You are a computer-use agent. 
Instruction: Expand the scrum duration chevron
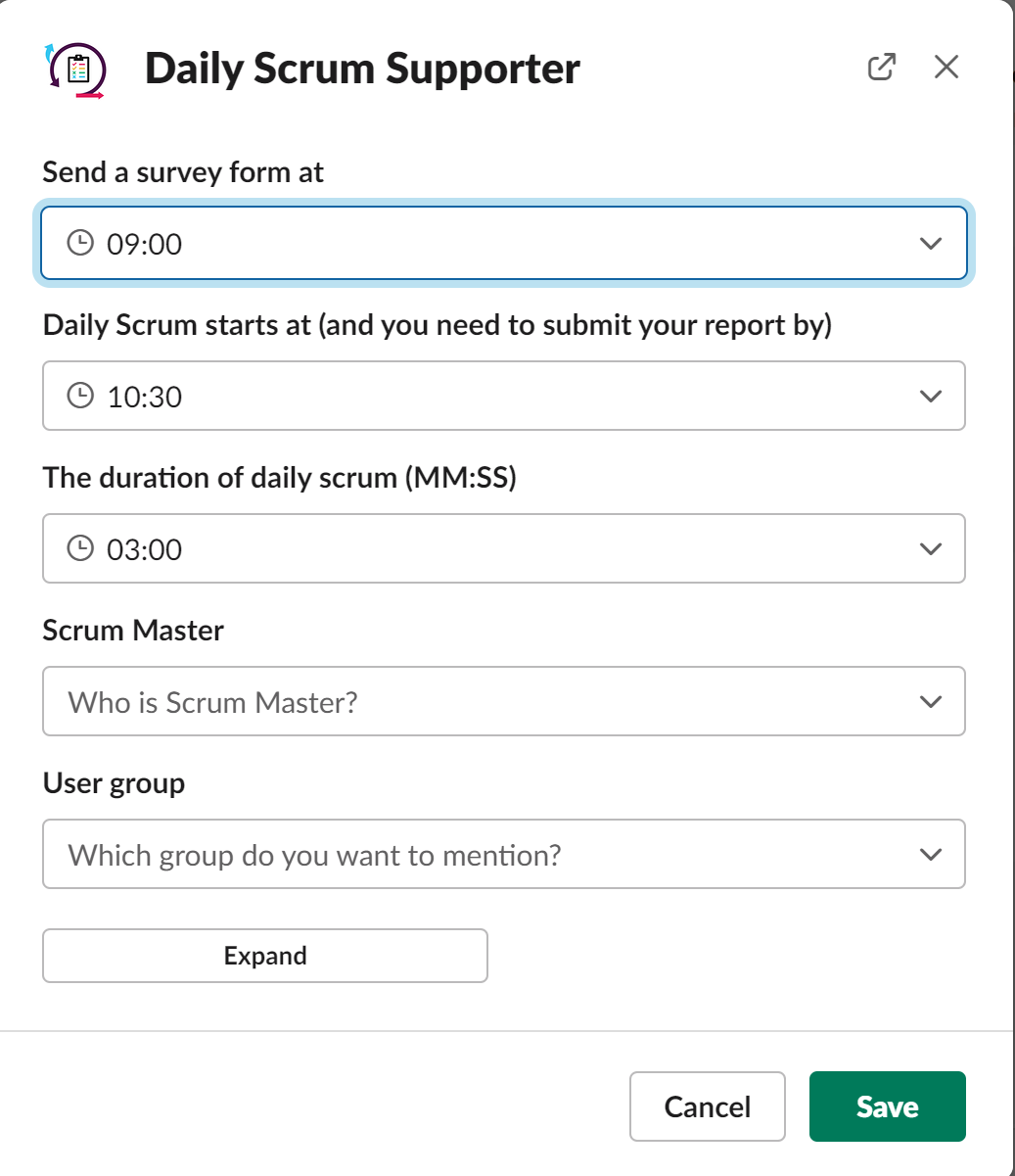[x=931, y=549]
